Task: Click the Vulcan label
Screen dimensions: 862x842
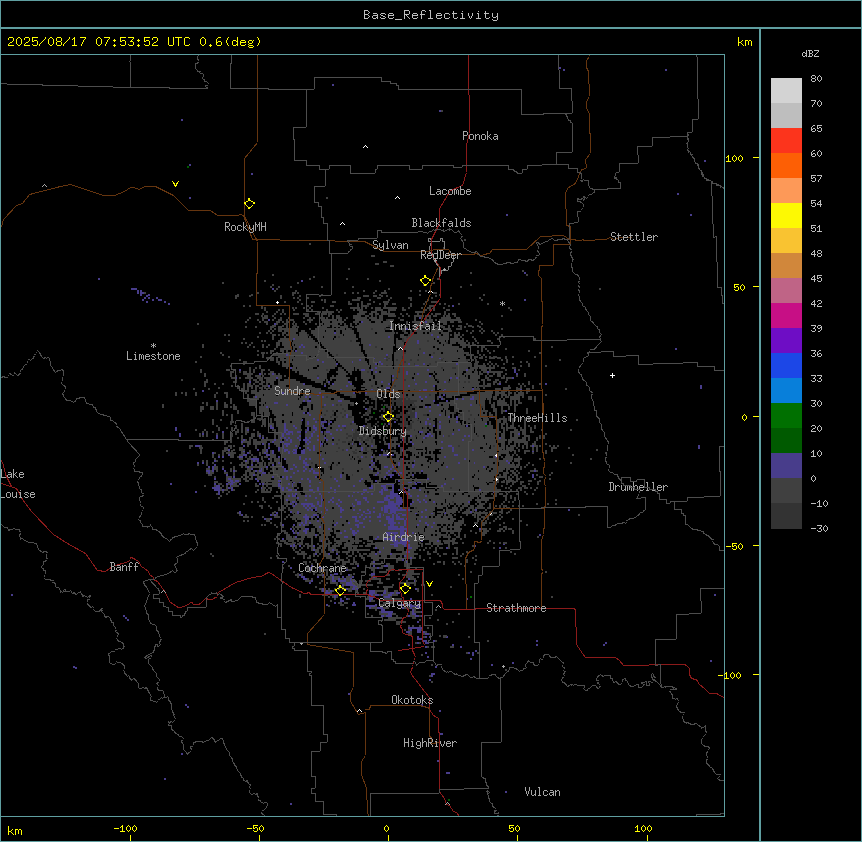Action: coord(543,792)
